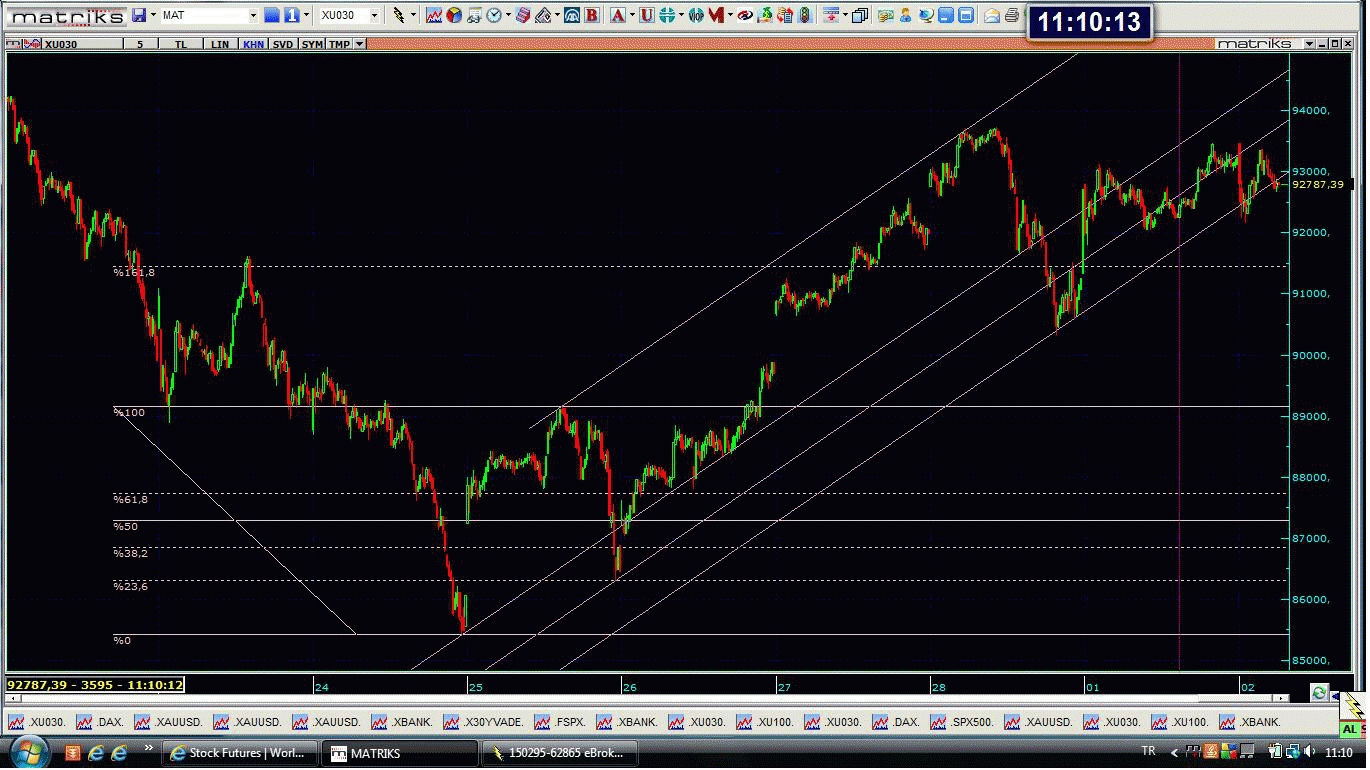This screenshot has width=1370, height=770.
Task: Click the Stock Futures browser taskbar button
Action: [x=240, y=753]
